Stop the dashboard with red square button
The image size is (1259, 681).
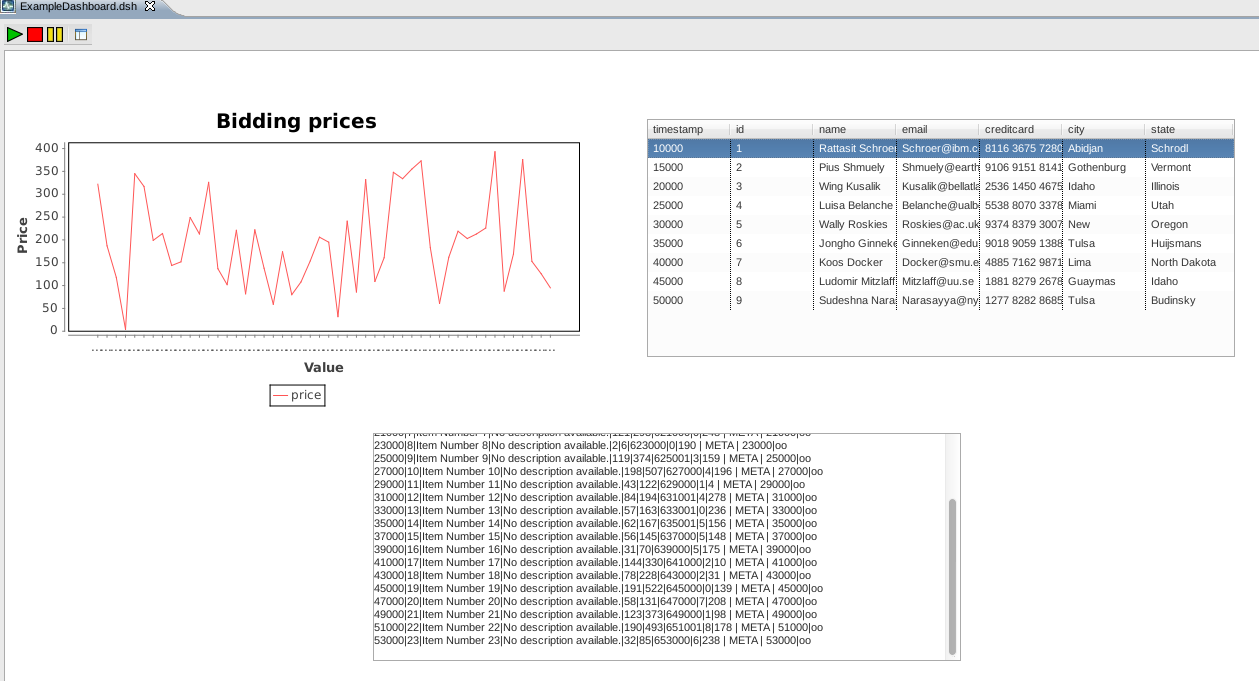(35, 35)
